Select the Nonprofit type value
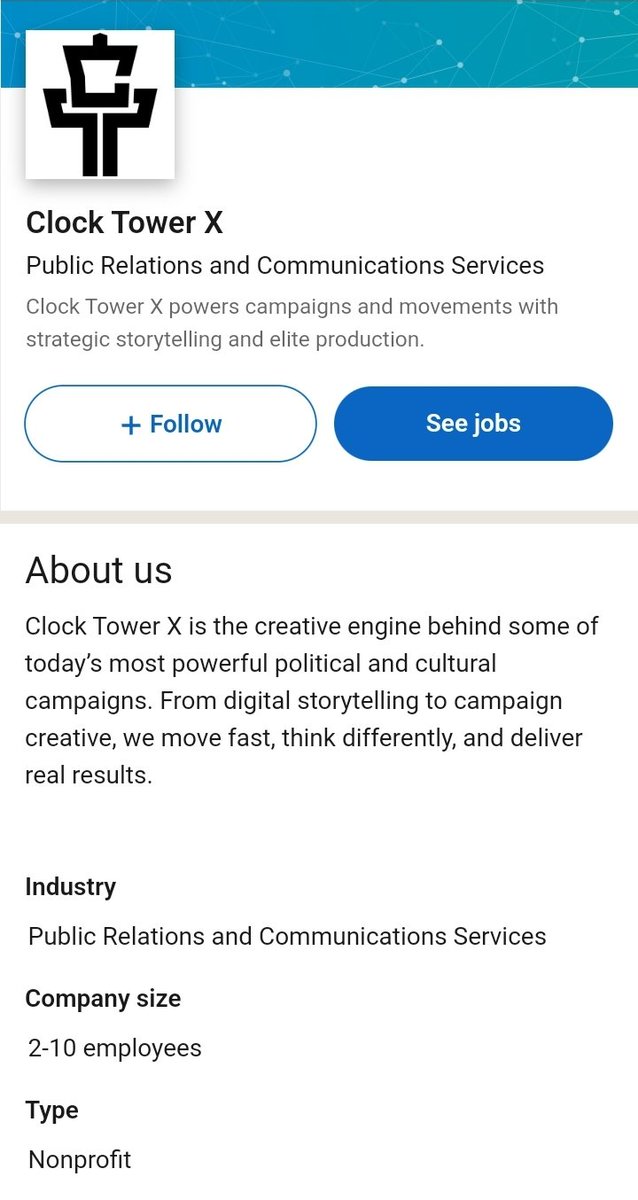This screenshot has width=638, height=1200. coord(80,1160)
